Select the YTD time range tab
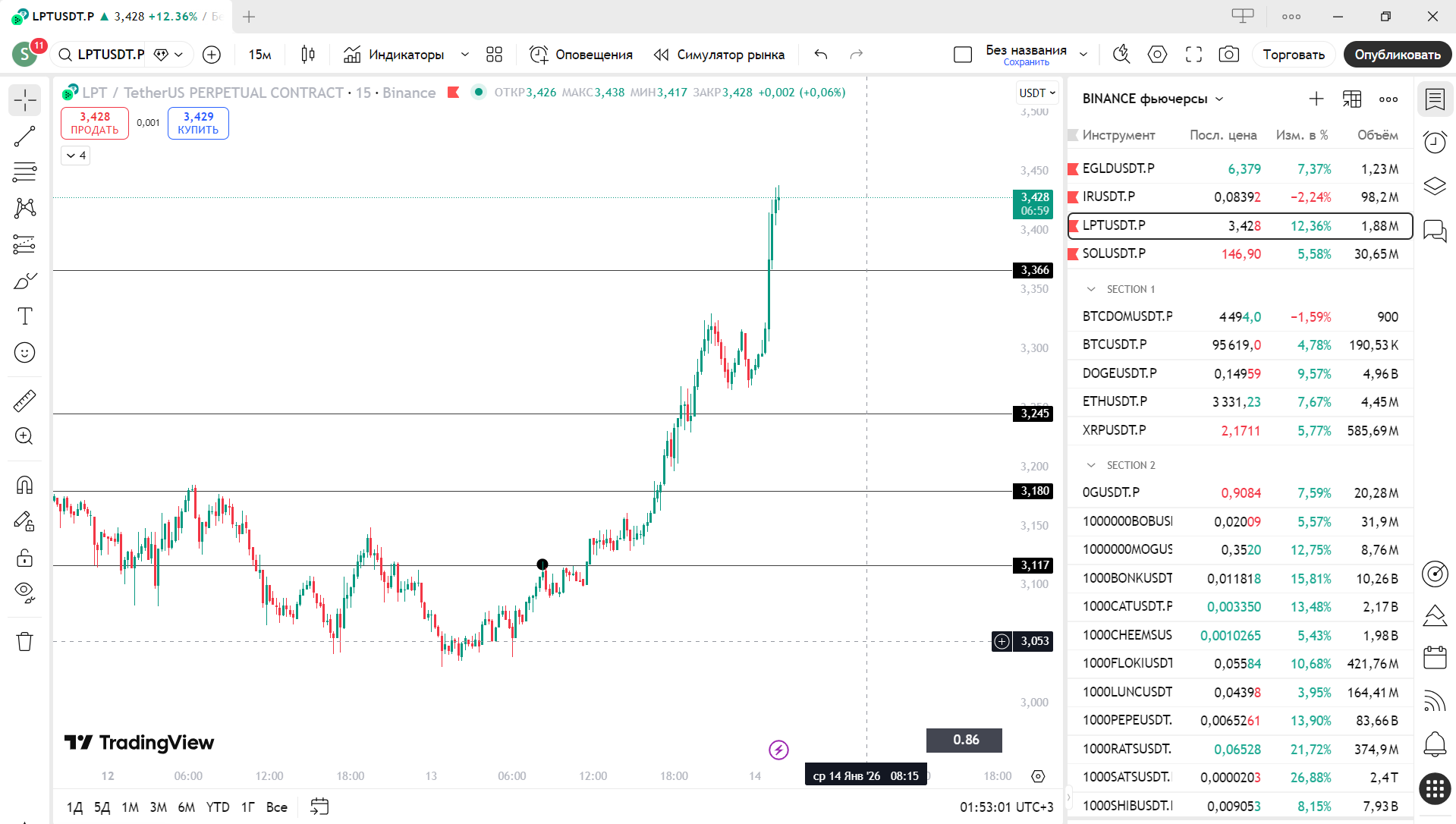1456x824 pixels. coord(218,807)
